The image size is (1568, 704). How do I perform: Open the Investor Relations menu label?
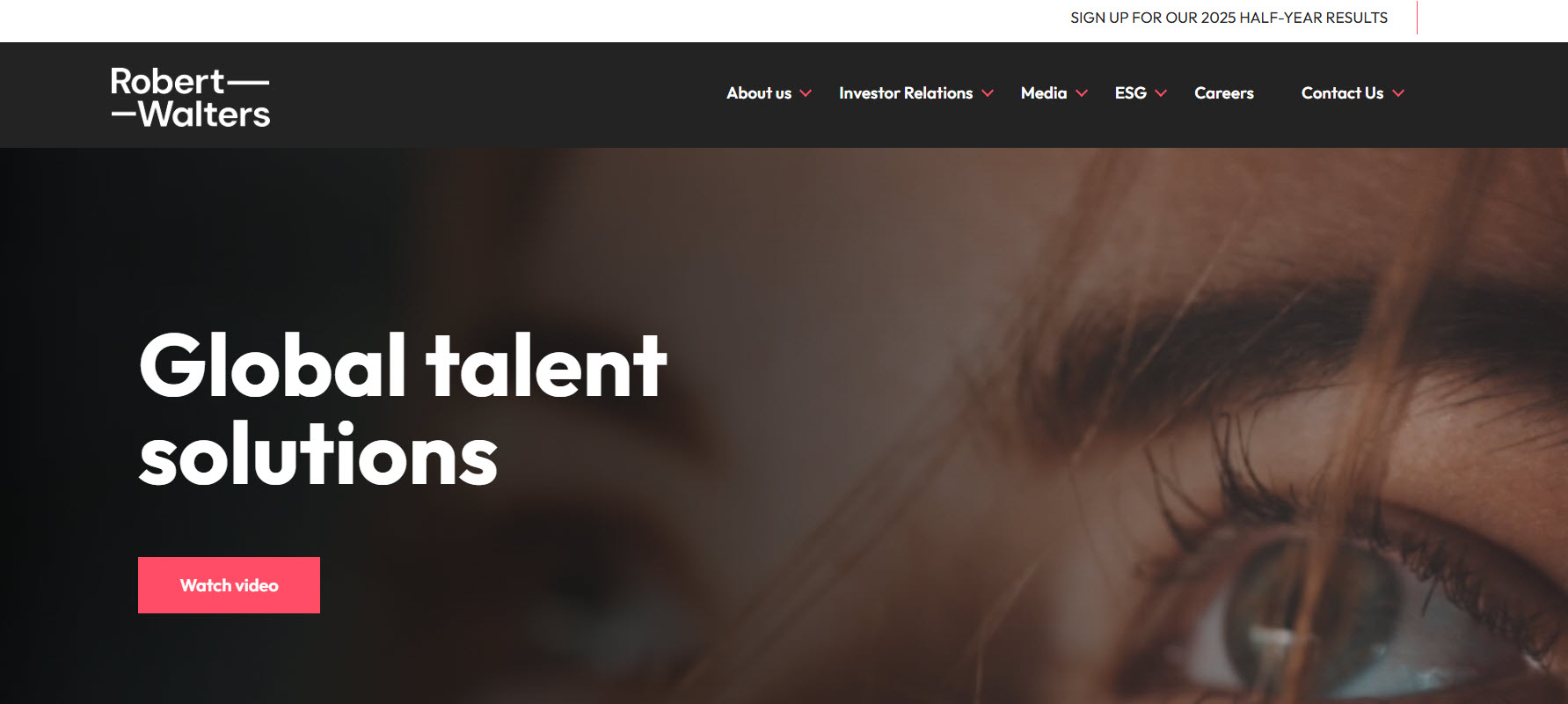click(x=906, y=93)
